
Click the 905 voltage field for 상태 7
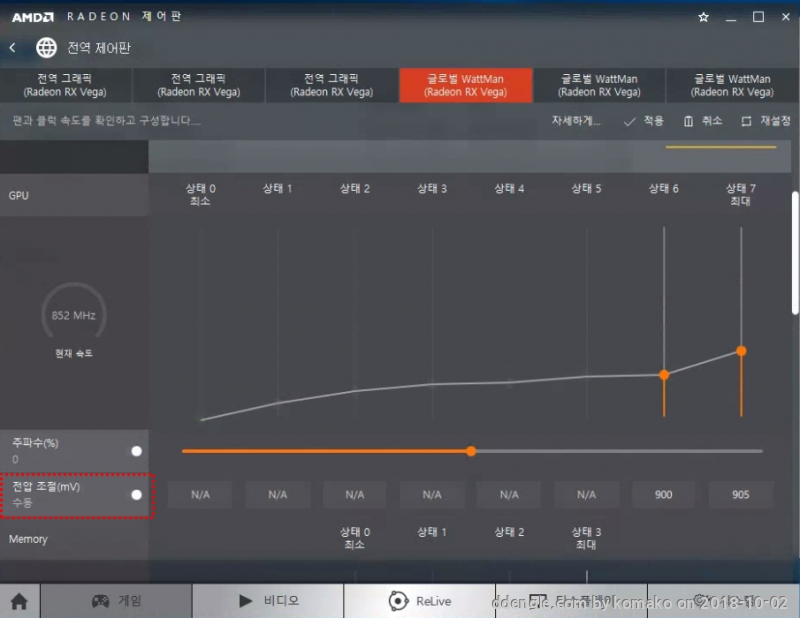coord(740,495)
